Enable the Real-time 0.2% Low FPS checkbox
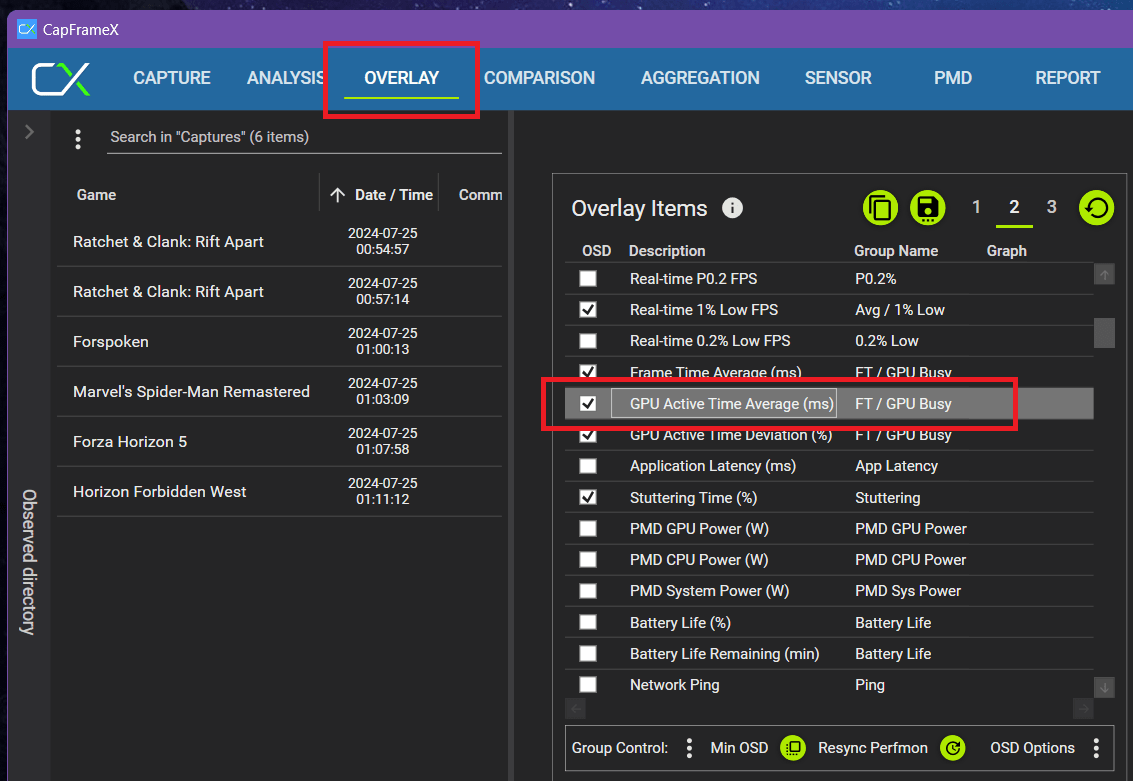Image resolution: width=1133 pixels, height=781 pixels. pyautogui.click(x=588, y=340)
